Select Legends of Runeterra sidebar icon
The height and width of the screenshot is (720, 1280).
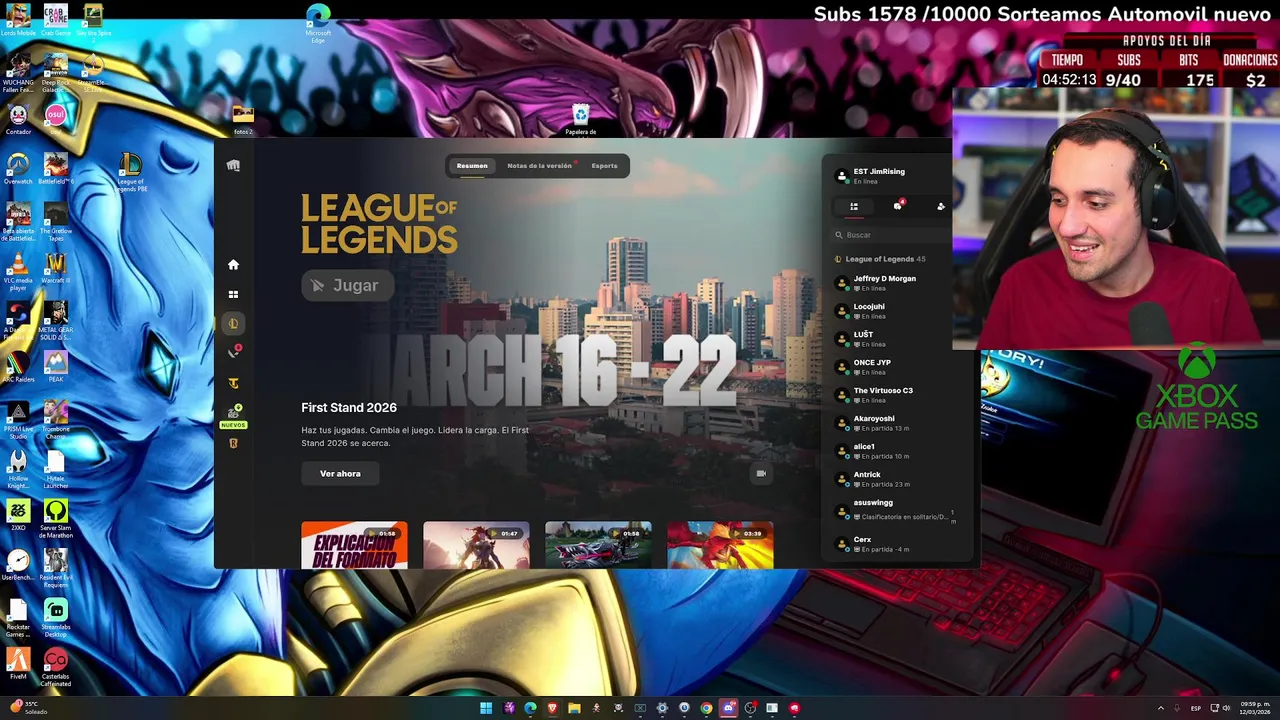(x=233, y=443)
